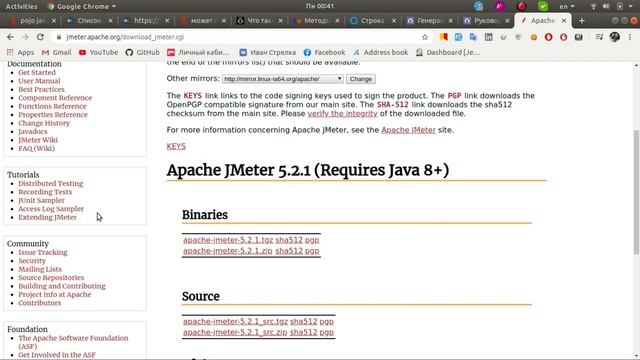Open the Mailing Lists community link
The image size is (640, 360).
coord(40,269)
